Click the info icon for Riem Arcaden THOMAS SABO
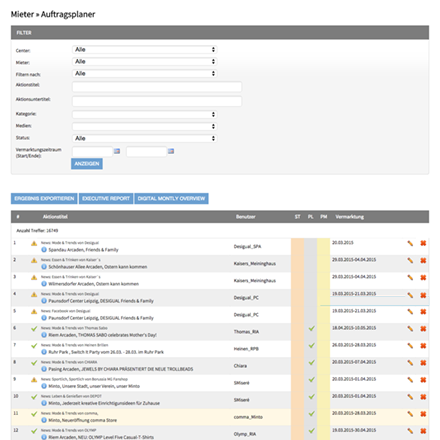This screenshot has height=440, width=440. click(44, 335)
